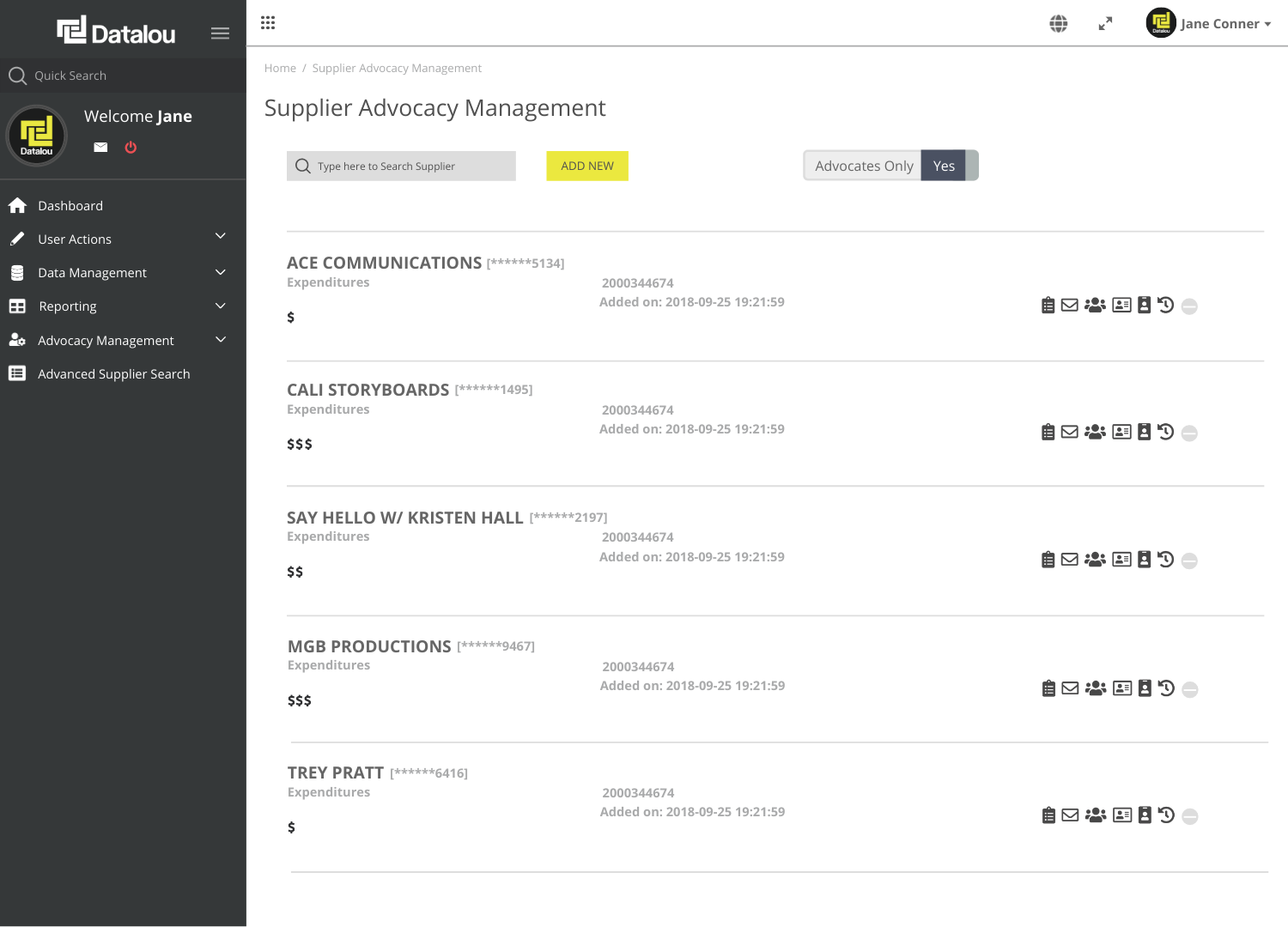Click the globe language icon
The width and height of the screenshot is (1288, 927).
pyautogui.click(x=1059, y=24)
